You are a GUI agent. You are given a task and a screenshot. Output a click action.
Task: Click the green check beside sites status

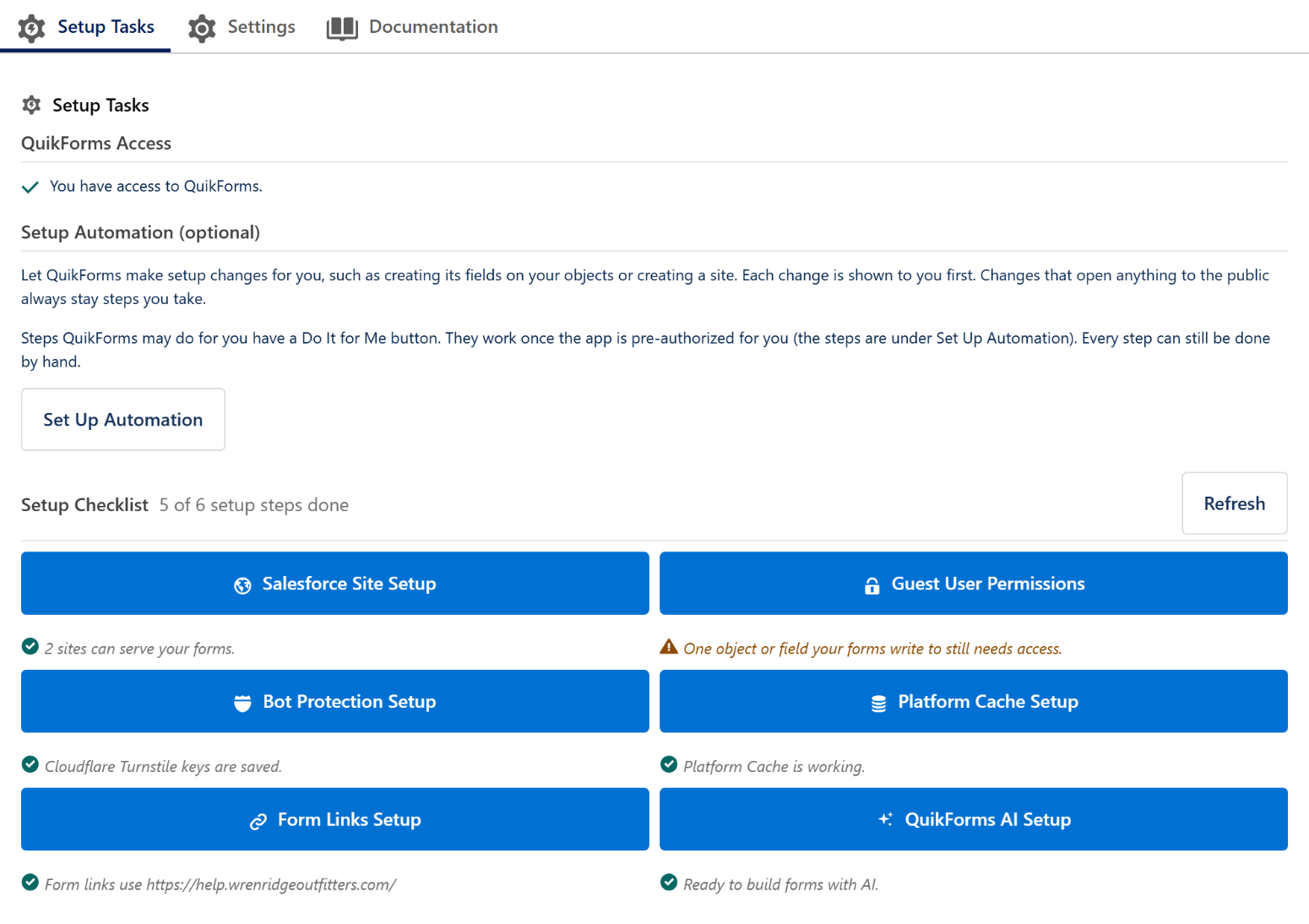point(30,647)
